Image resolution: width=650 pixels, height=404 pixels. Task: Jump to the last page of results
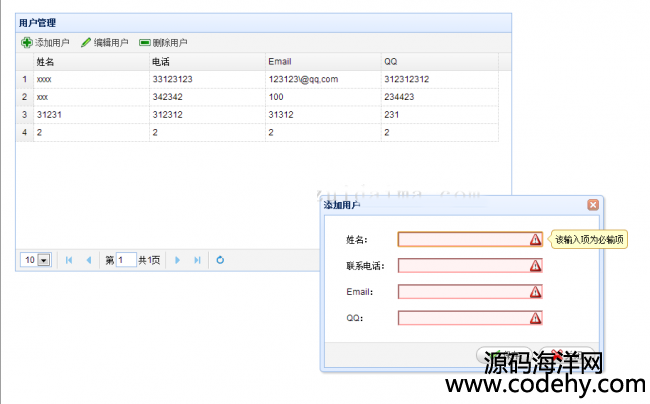tap(197, 260)
